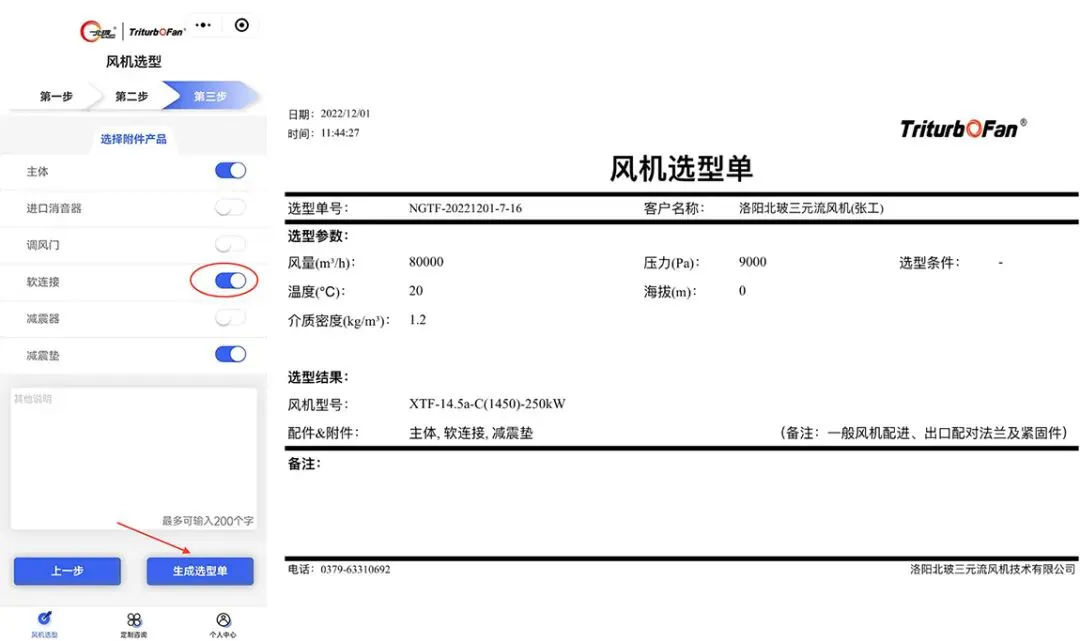The height and width of the screenshot is (641, 1080).
Task: Tap the mini-program three-dot menu icon
Action: point(204,26)
